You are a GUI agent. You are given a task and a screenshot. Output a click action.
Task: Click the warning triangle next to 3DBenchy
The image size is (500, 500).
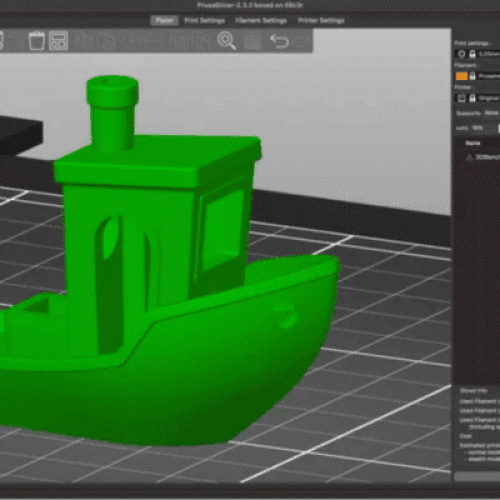tap(470, 157)
